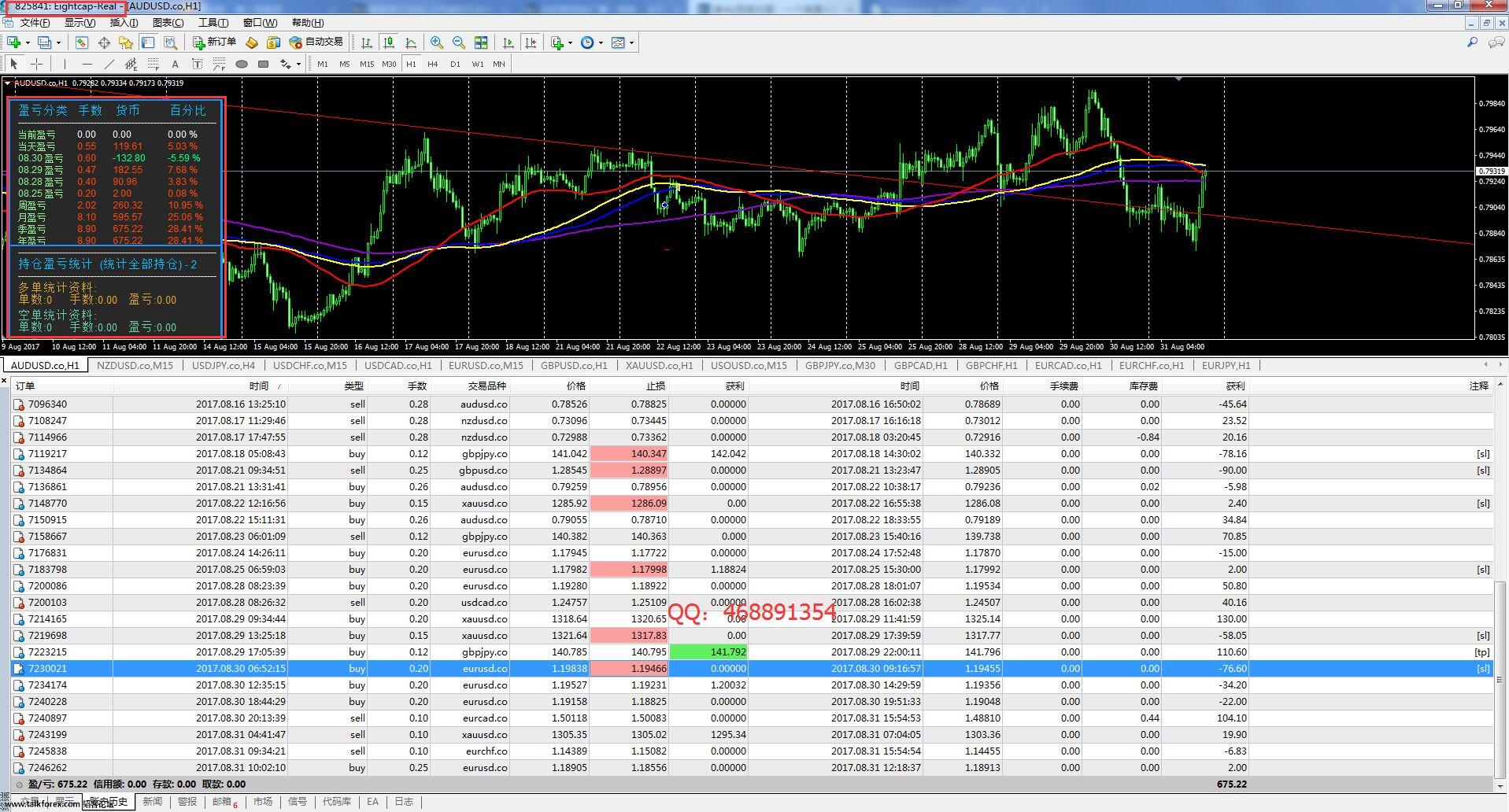Click the 新订单 new order button
1509x812 pixels.
[215, 42]
